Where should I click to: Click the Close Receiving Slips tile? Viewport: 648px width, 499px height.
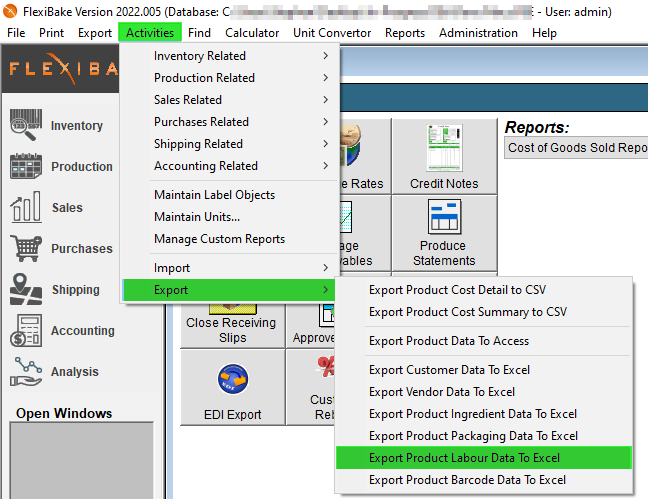(x=232, y=325)
